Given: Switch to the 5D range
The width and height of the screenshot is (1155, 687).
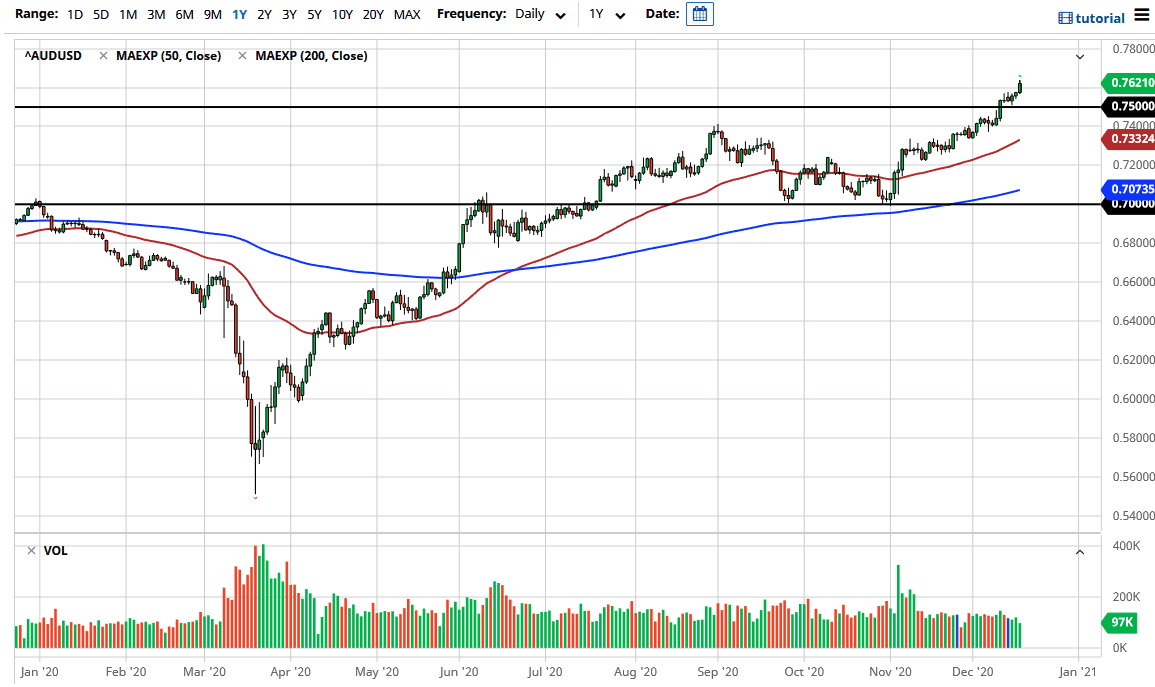Looking at the screenshot, I should [x=100, y=14].
